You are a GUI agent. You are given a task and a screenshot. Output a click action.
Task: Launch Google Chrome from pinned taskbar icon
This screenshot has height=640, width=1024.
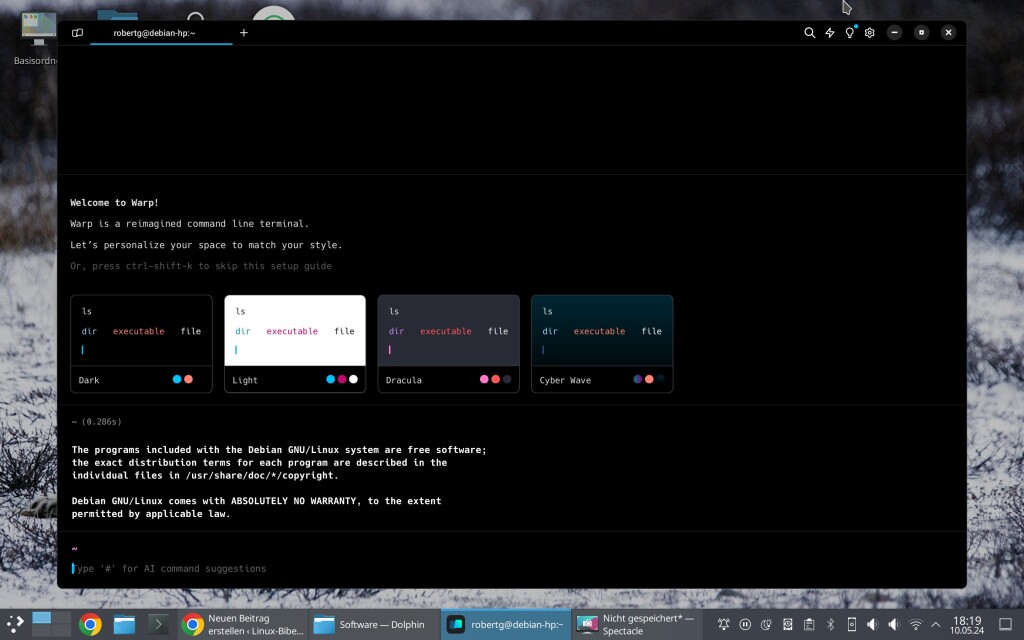click(x=90, y=625)
